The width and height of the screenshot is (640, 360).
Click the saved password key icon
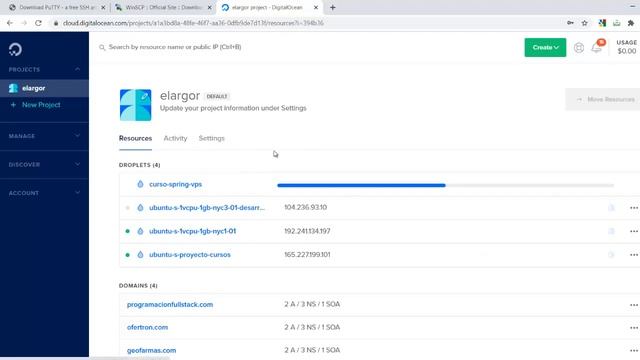(x=570, y=23)
